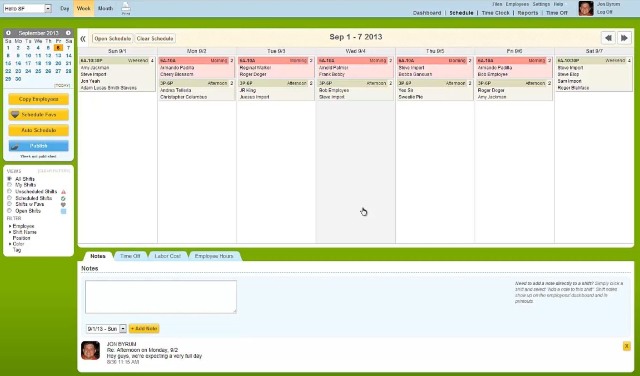Select the Unscheduled Shifts radio option
Image resolution: width=640 pixels, height=376 pixels.
point(9,191)
